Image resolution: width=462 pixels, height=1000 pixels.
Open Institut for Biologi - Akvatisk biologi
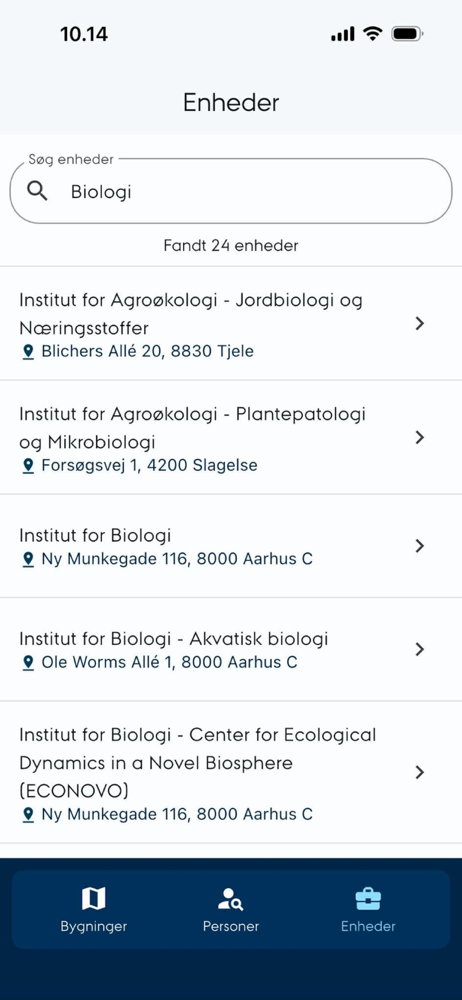pos(231,650)
